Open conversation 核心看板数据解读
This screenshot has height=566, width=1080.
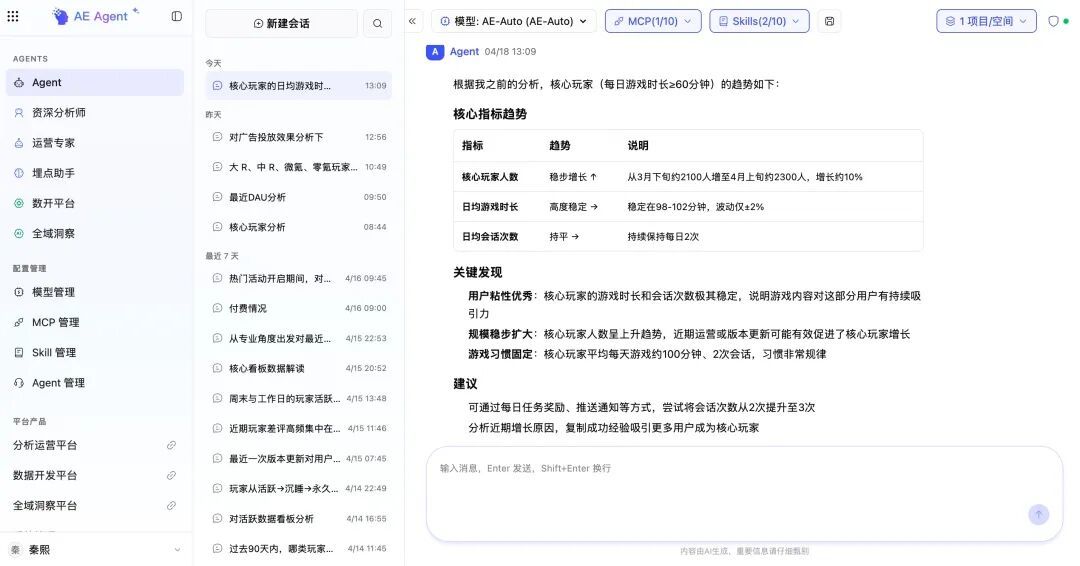click(x=298, y=368)
